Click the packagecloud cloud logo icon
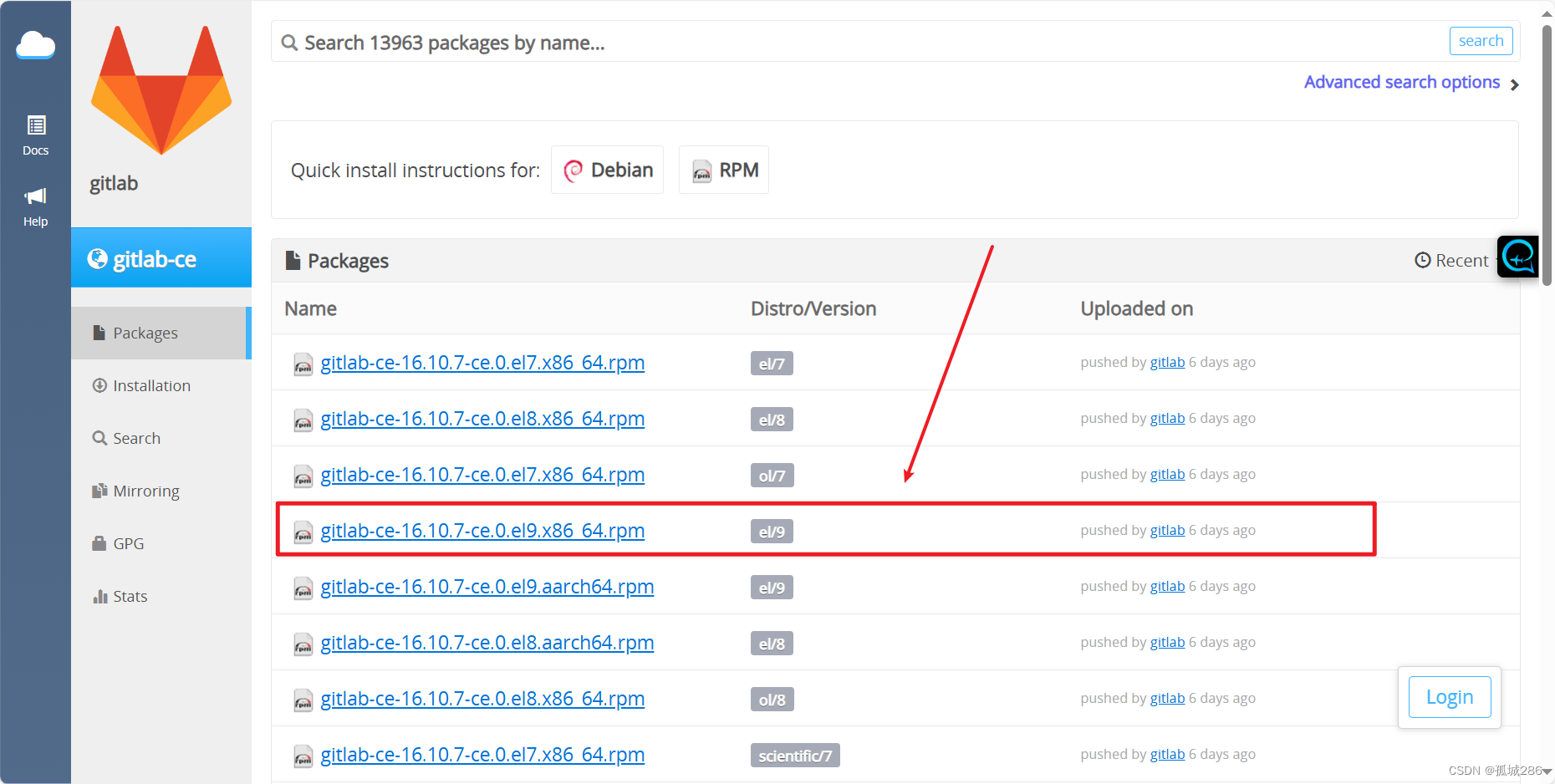Screen dimensions: 1555x784 pyautogui.click(x=35, y=45)
